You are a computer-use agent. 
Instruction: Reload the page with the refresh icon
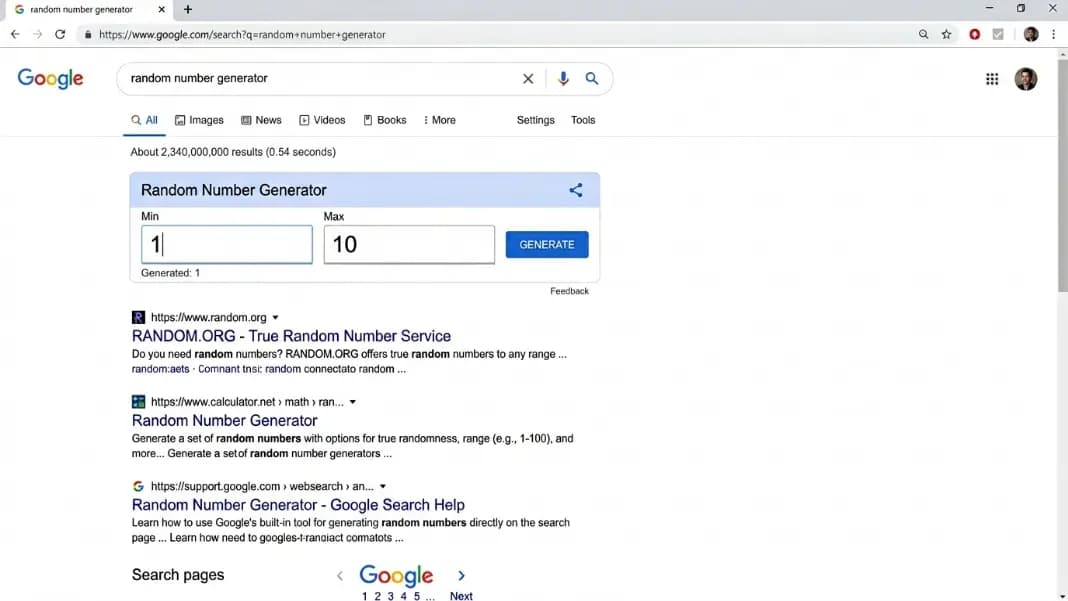coord(60,34)
